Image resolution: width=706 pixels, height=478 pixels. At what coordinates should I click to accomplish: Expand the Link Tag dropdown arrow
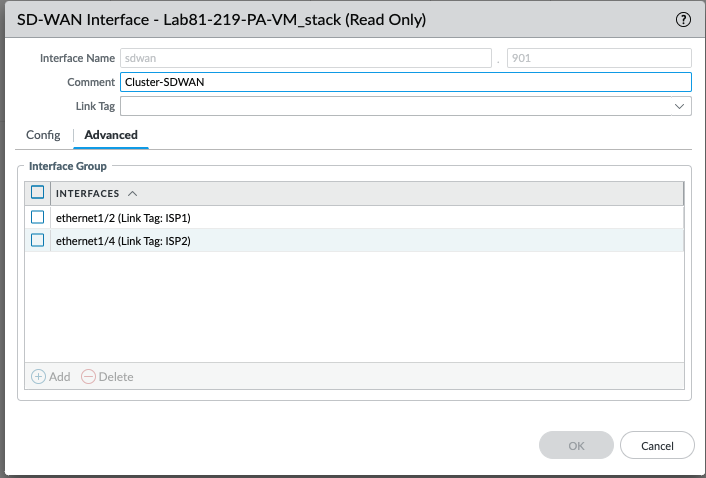[680, 106]
